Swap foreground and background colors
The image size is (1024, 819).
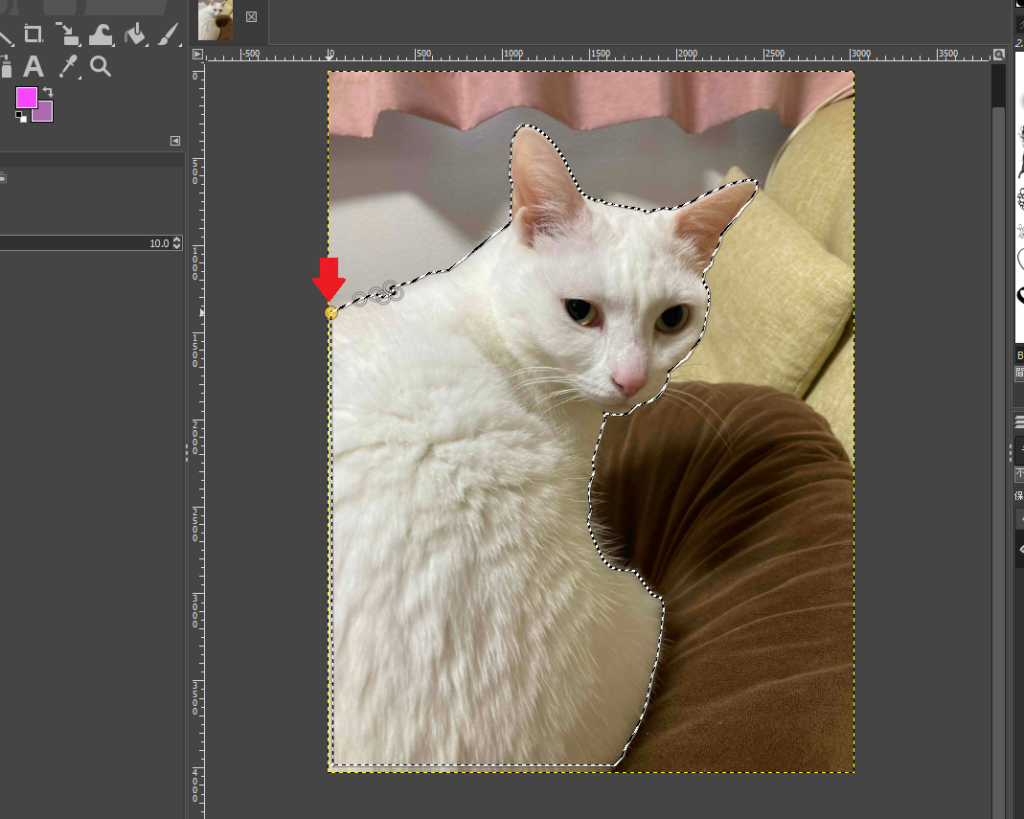47,93
